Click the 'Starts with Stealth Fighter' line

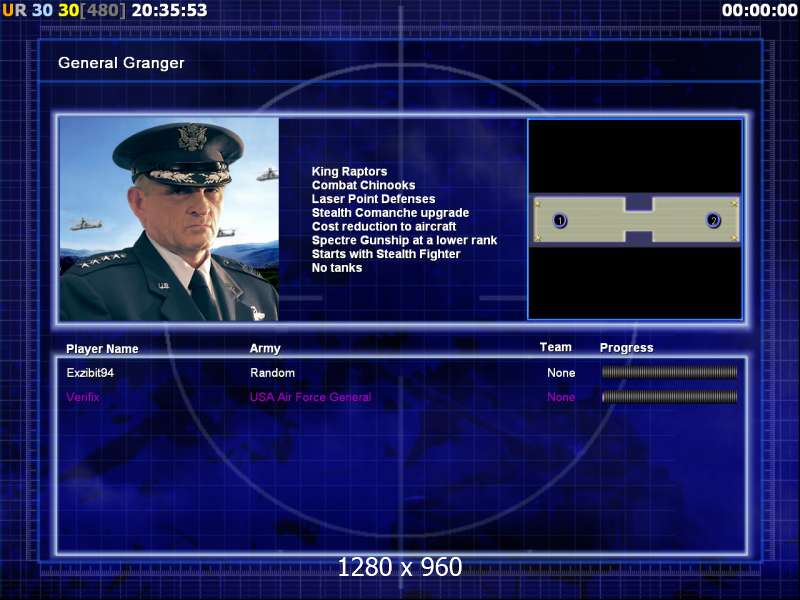pyautogui.click(x=386, y=254)
